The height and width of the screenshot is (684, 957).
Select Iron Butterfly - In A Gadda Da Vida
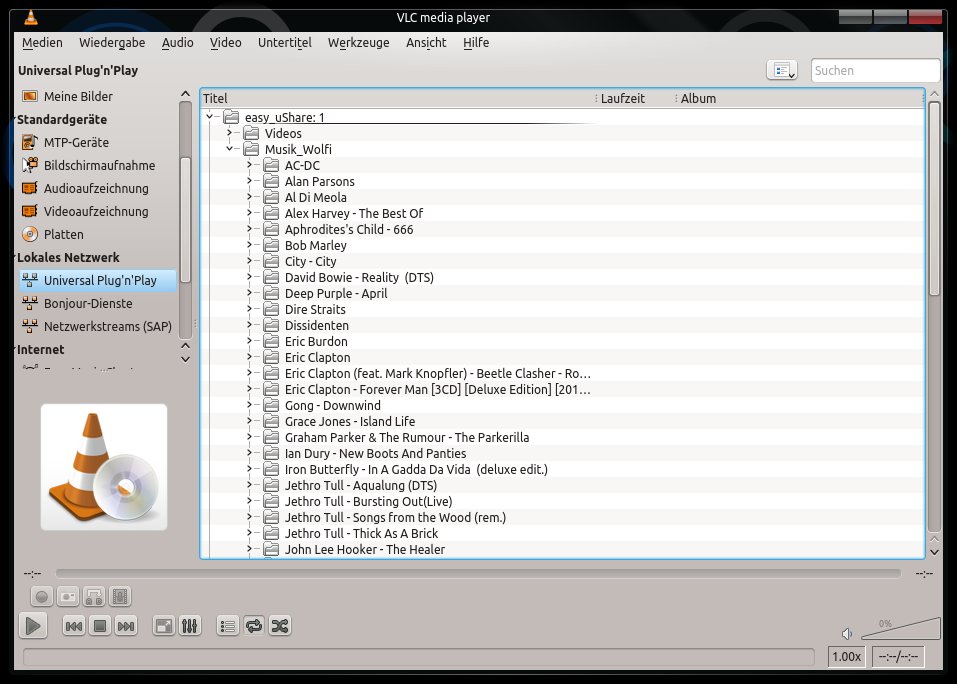click(x=416, y=469)
